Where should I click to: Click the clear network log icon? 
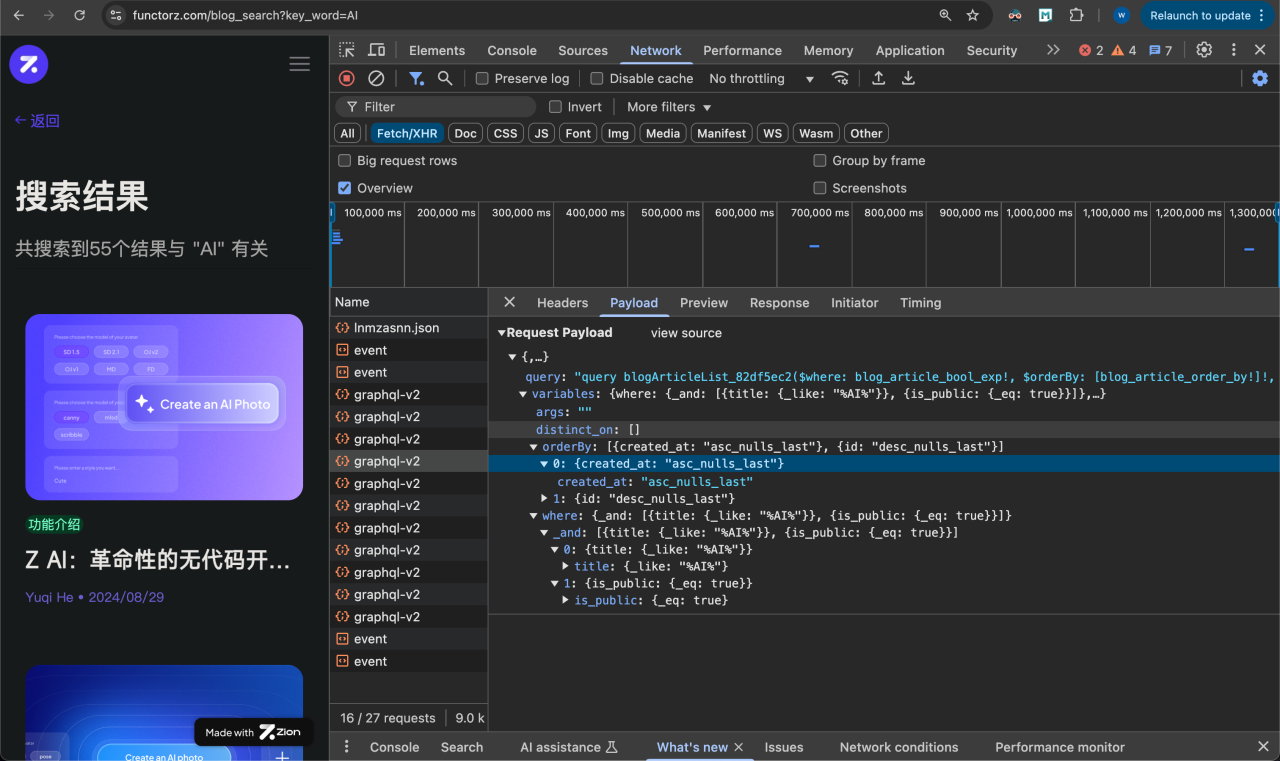pyautogui.click(x=376, y=78)
